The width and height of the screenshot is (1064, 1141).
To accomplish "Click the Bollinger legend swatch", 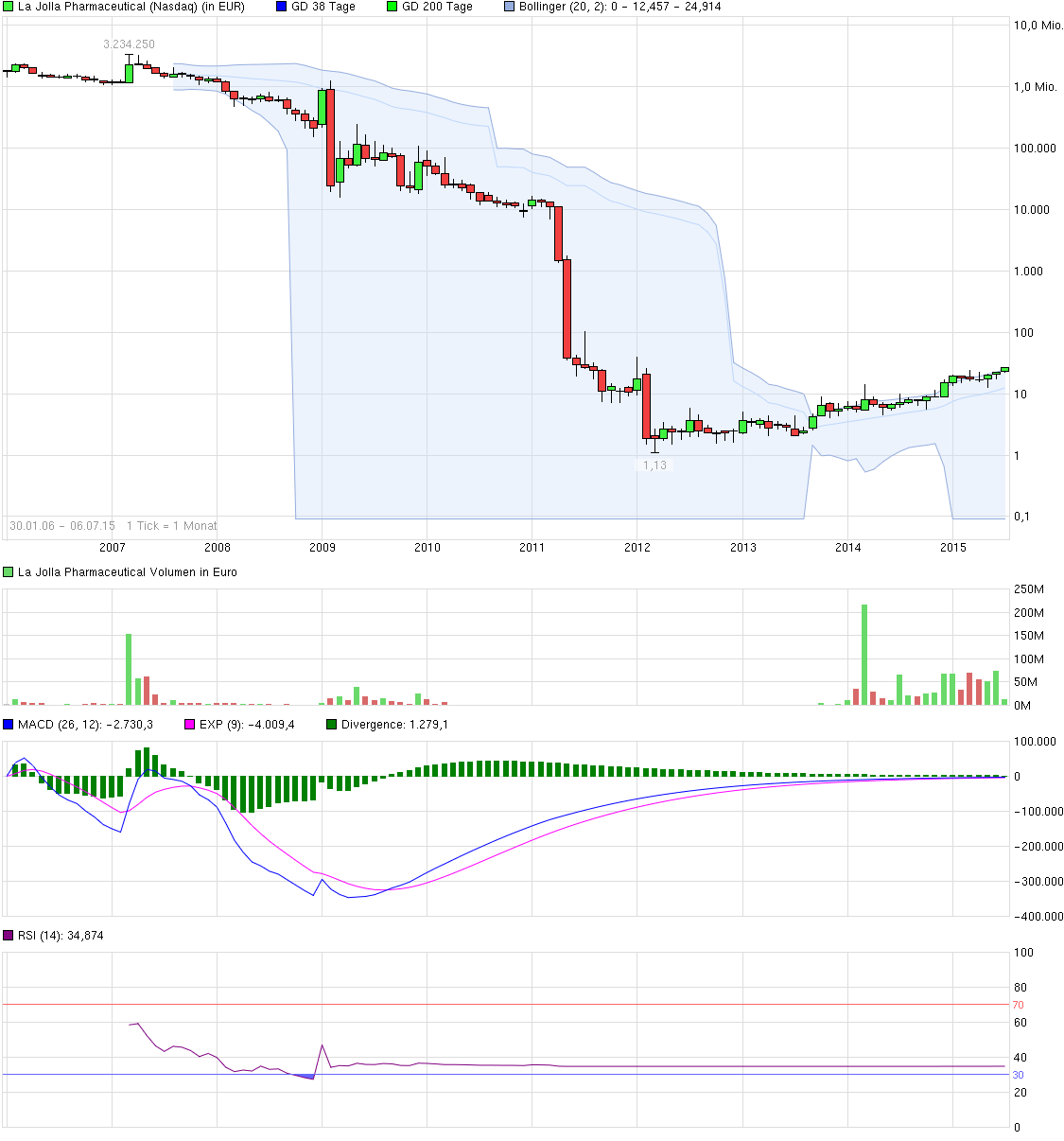I will click(x=510, y=7).
